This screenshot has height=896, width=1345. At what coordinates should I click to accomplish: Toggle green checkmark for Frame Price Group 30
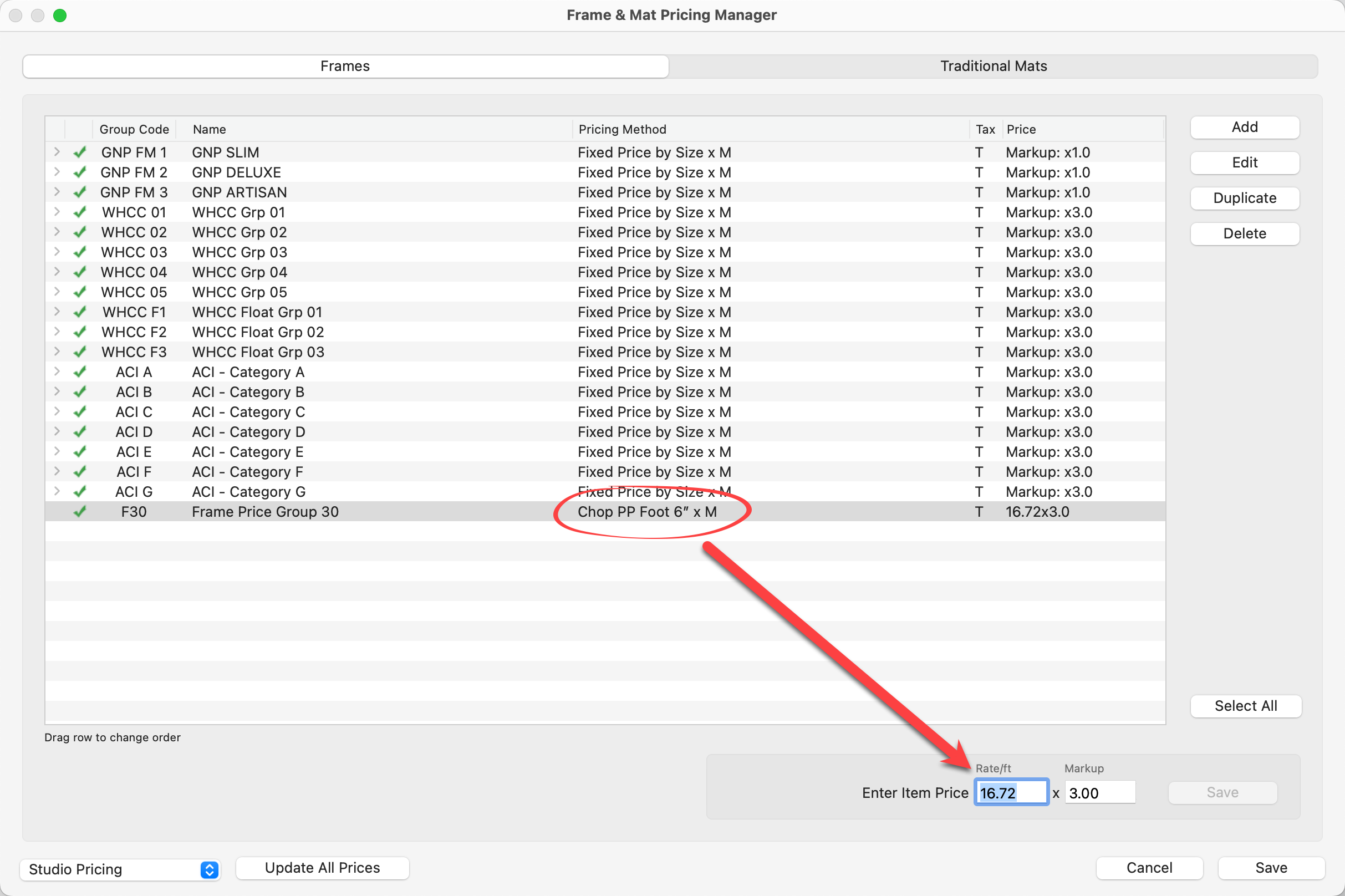pyautogui.click(x=79, y=511)
